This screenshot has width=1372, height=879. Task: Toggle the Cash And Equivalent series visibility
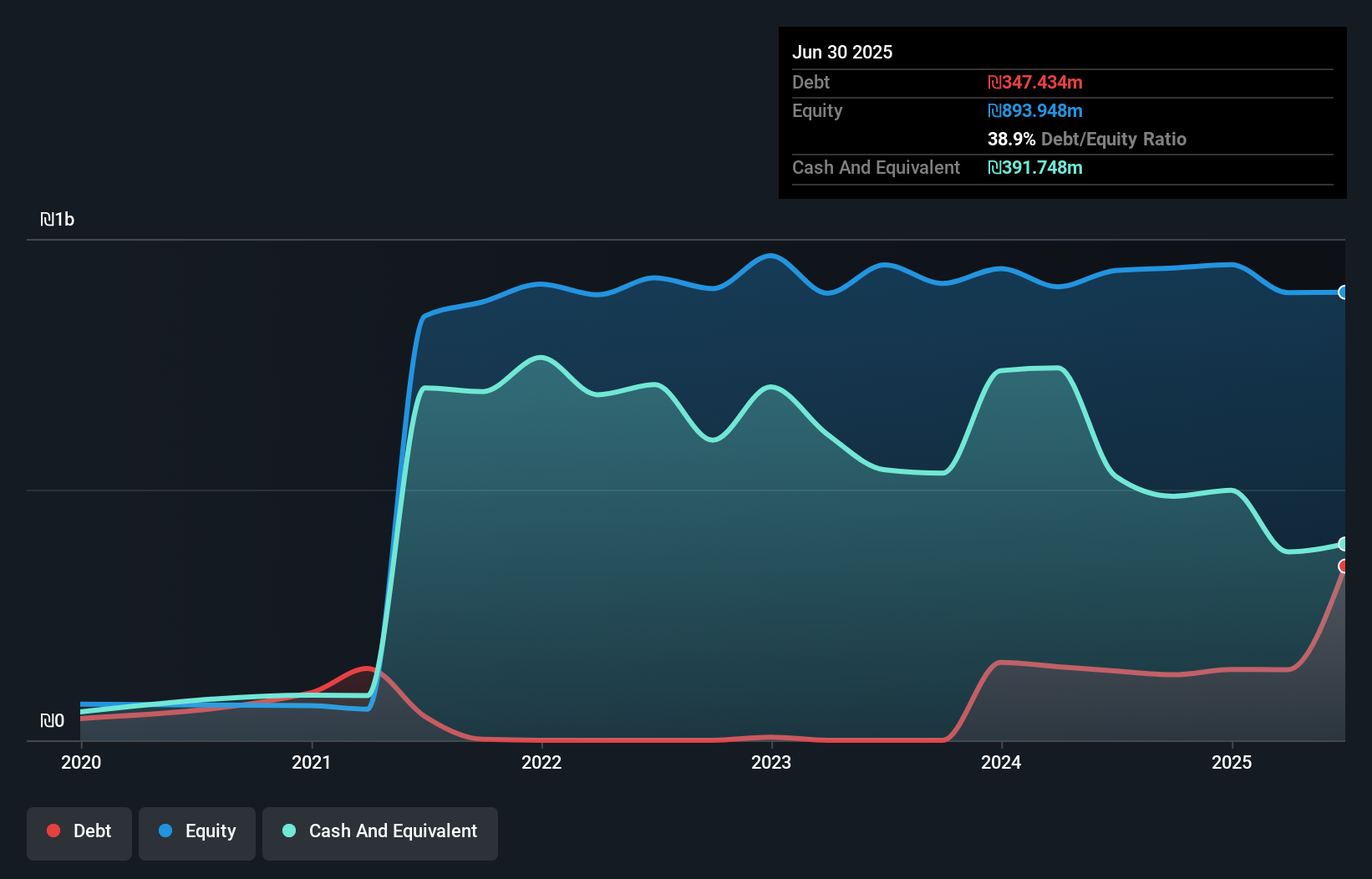379,832
